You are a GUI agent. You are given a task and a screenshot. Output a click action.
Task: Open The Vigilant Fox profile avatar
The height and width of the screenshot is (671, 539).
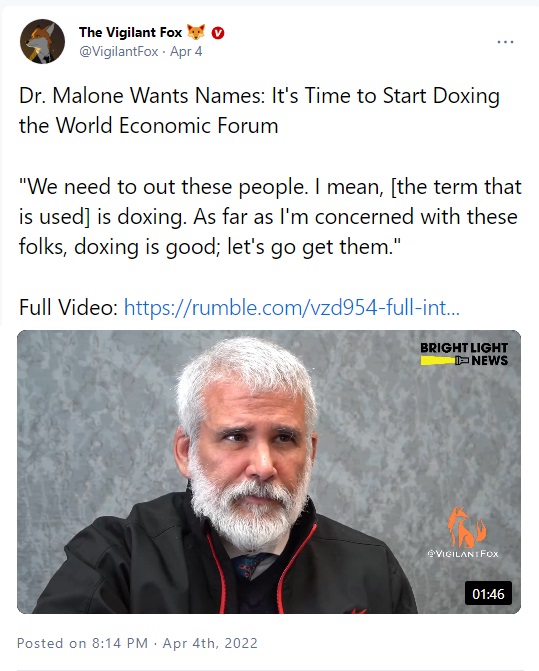[42, 42]
